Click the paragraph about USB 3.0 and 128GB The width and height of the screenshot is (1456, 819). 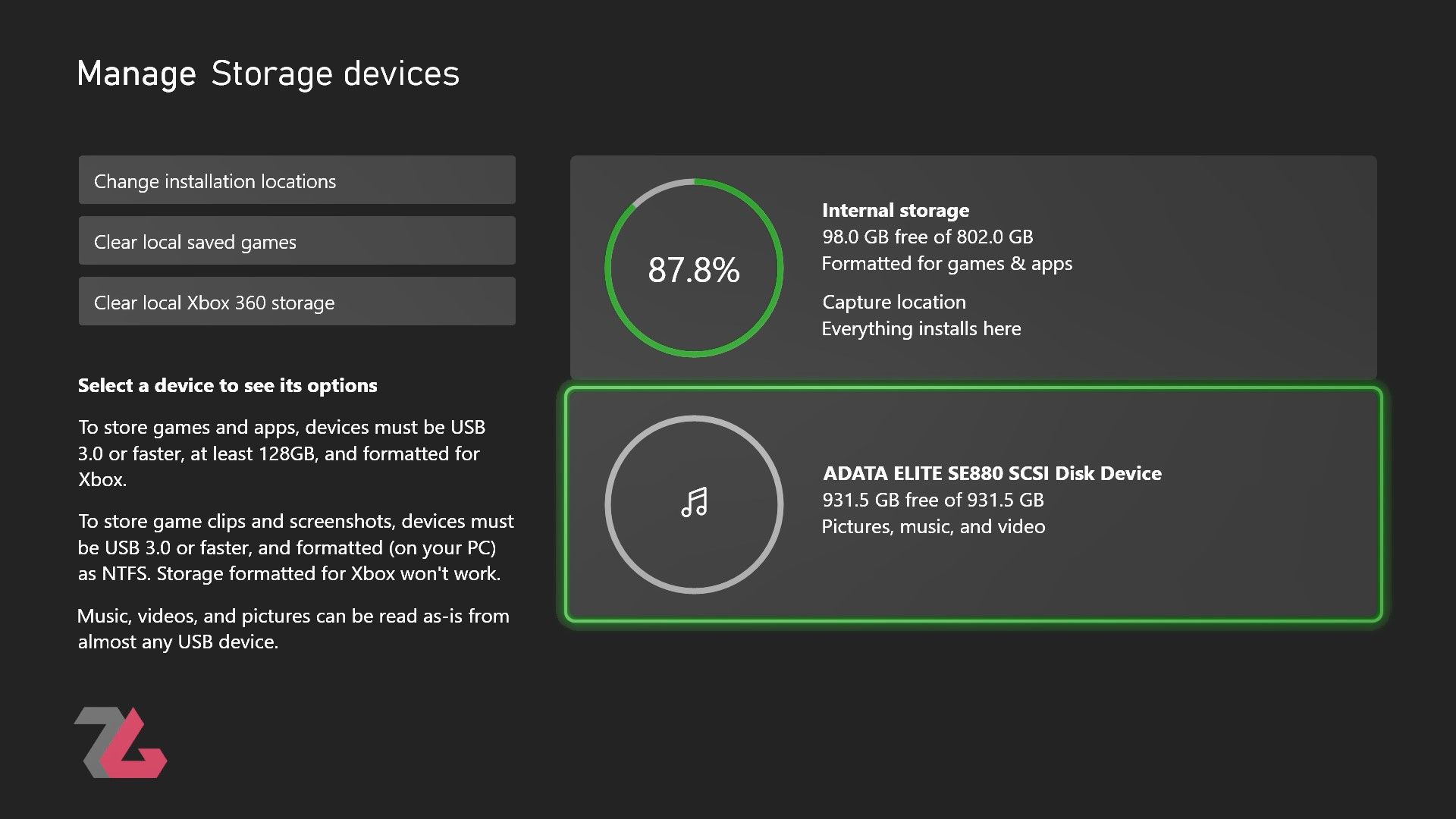(x=281, y=453)
